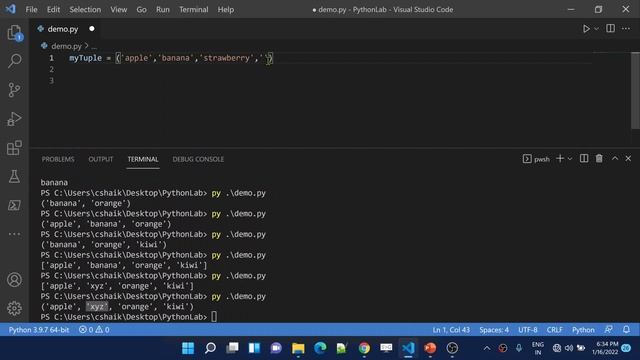640x360 pixels.
Task: Click the unsaved dot on demo.py tab
Action: click(x=91, y=29)
